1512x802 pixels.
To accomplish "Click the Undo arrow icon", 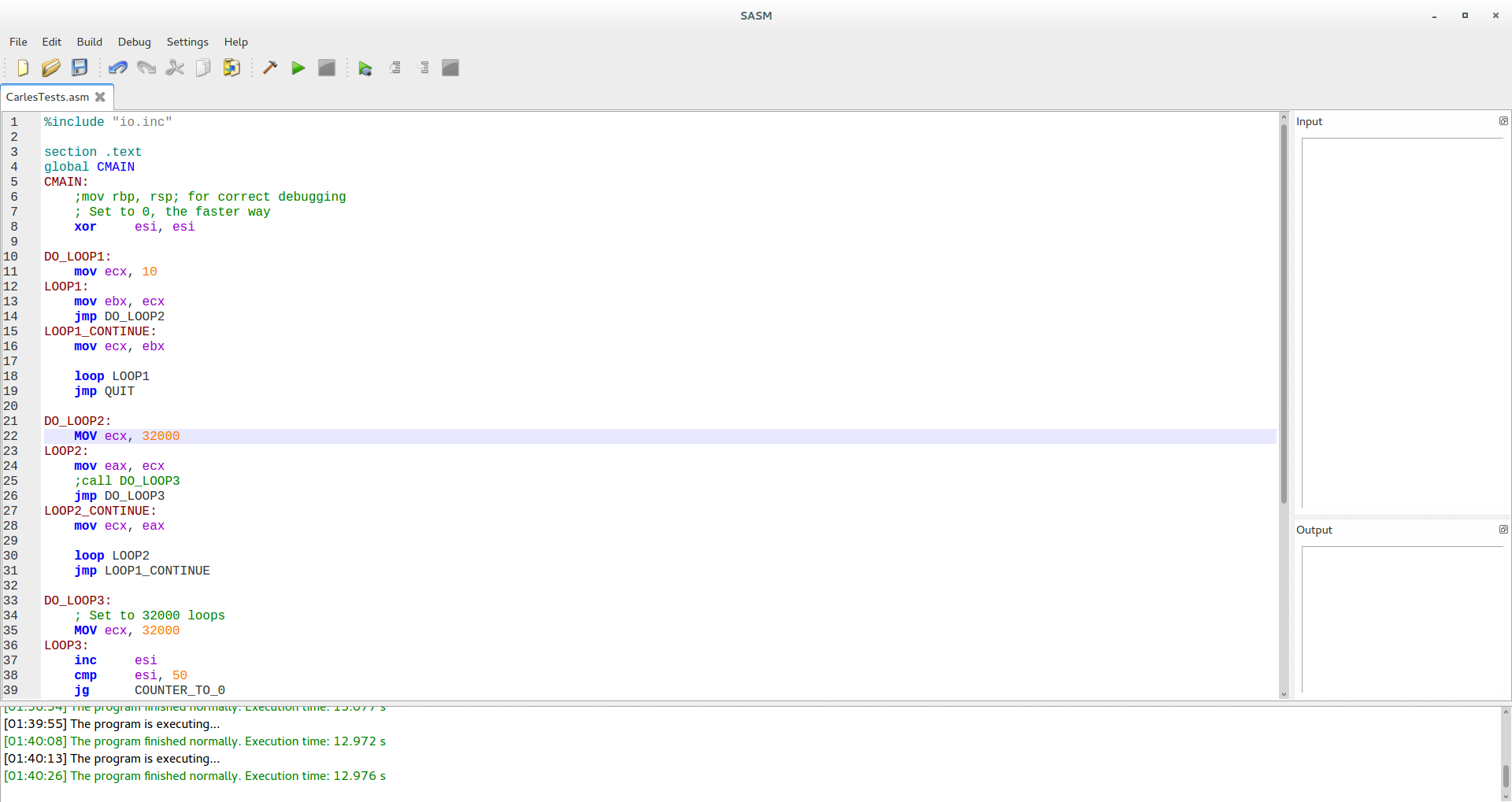I will click(118, 68).
